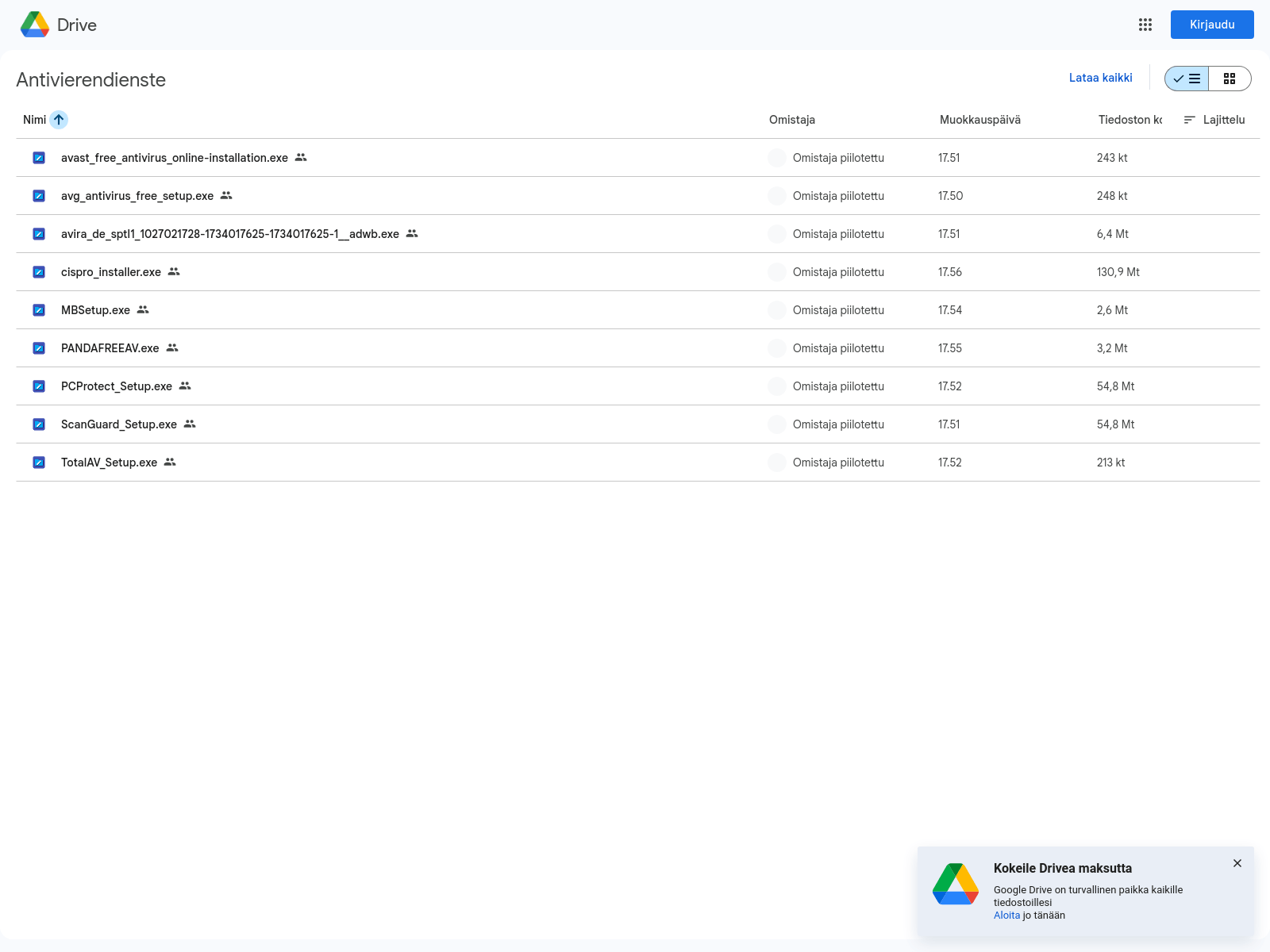Viewport: 1270px width, 952px height.
Task: Select PCProtect_Setup.exe file name
Action: [x=117, y=386]
